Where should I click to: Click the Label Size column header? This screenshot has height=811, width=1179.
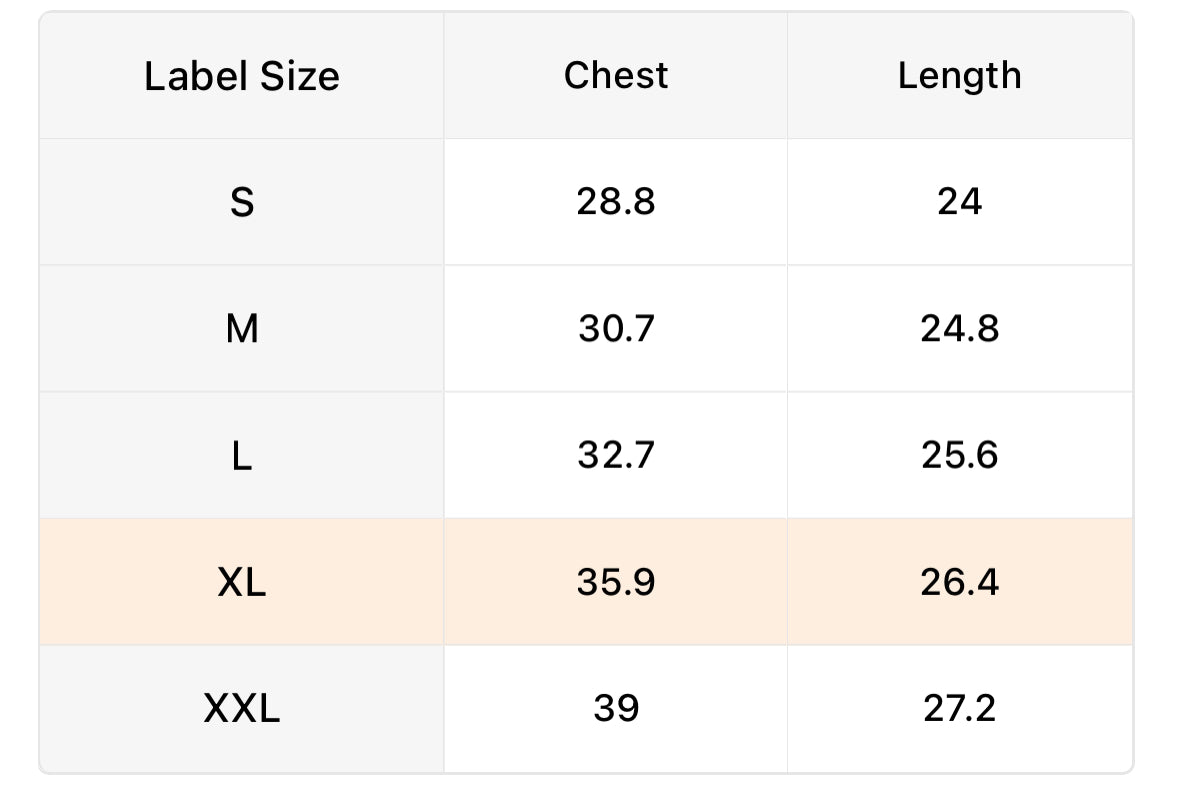click(x=241, y=76)
